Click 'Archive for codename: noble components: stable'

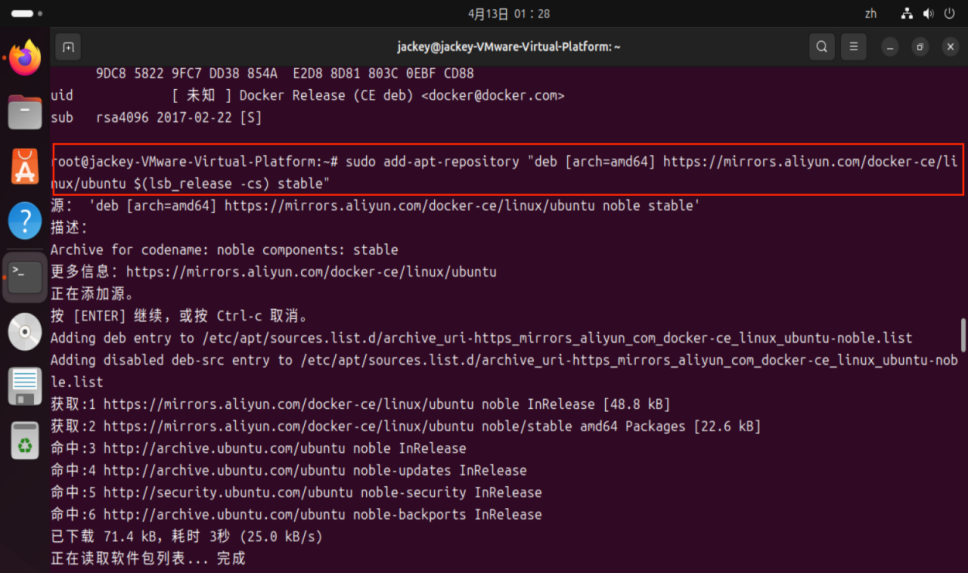[224, 250]
